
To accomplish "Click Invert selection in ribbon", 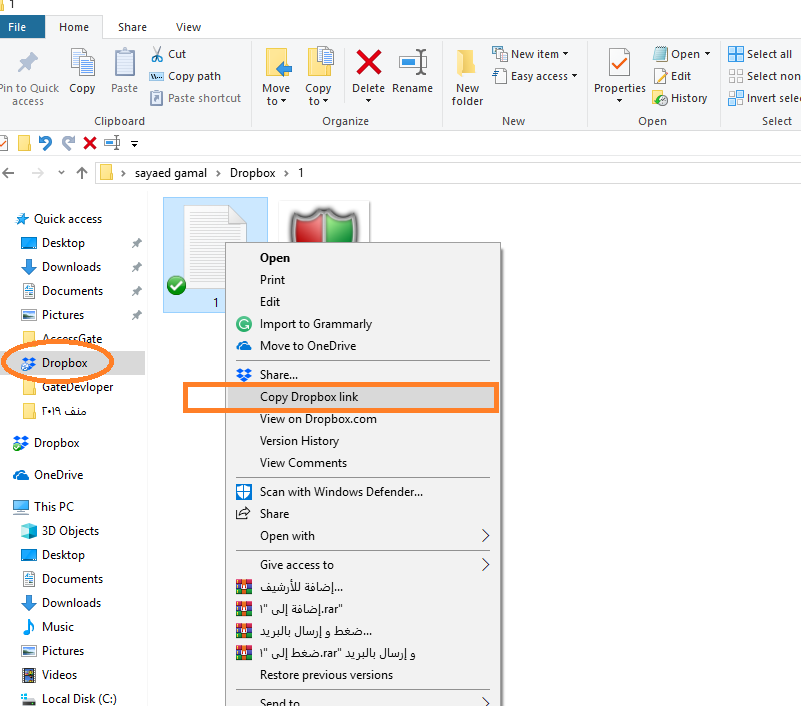I will [x=764, y=98].
